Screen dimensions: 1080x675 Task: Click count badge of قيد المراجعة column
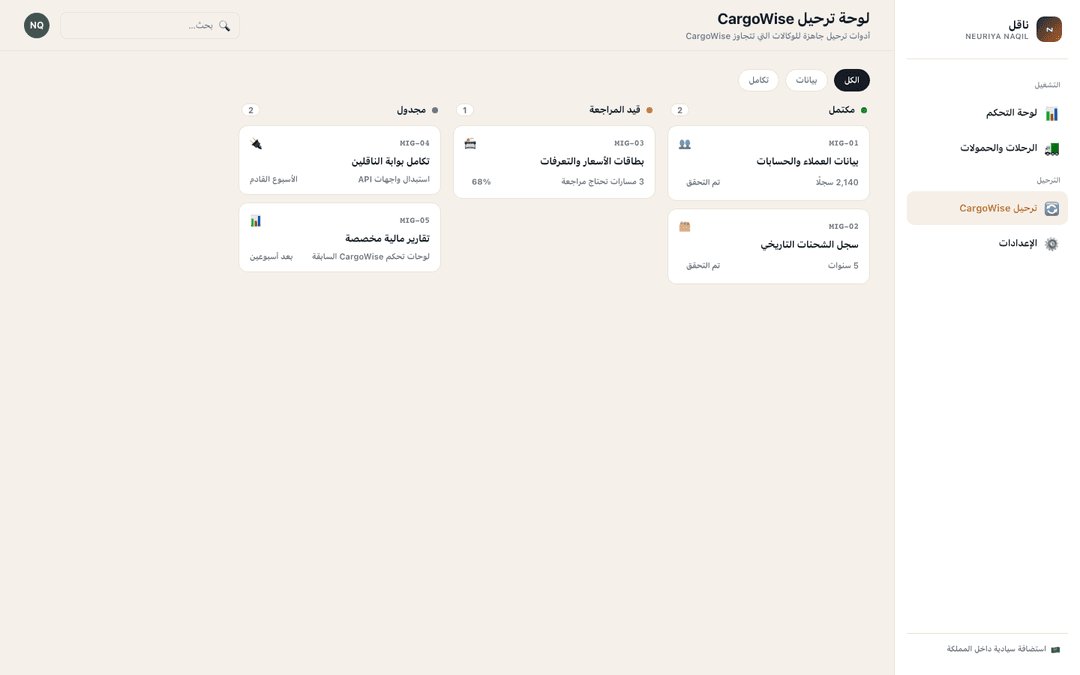click(x=465, y=110)
